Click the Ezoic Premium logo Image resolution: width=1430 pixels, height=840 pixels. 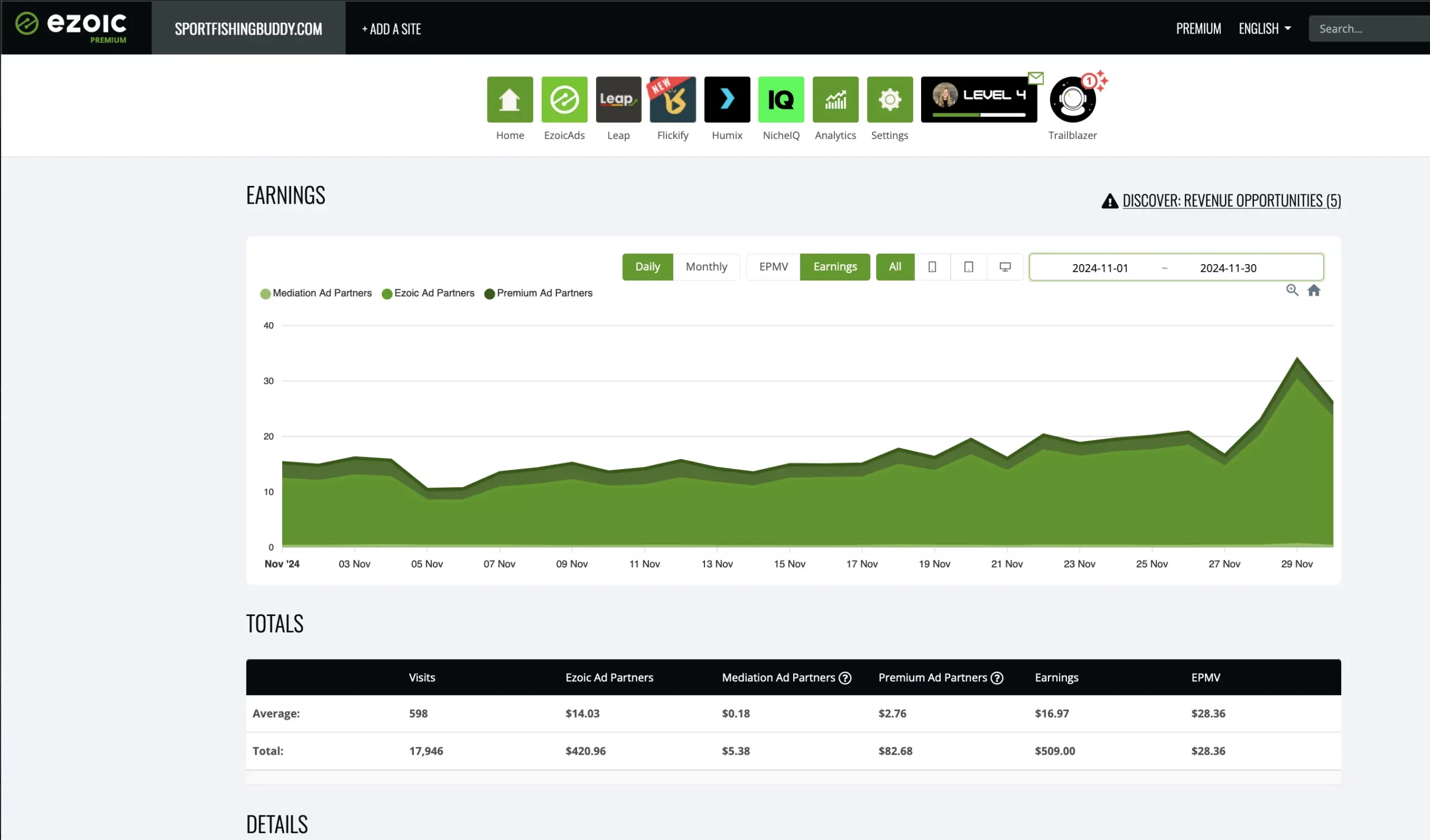tap(71, 27)
